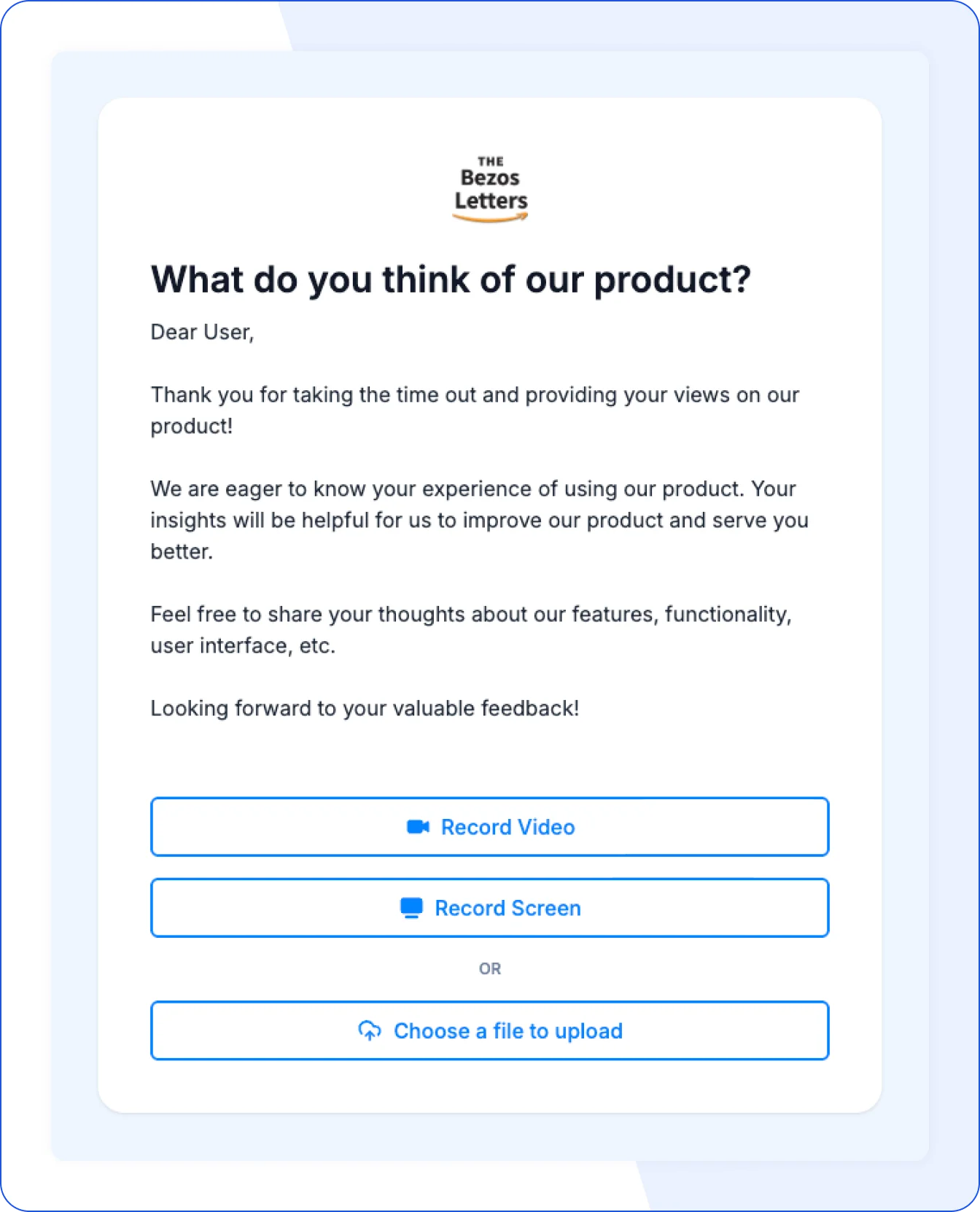Click the Looking forward to your valuable feedback line
The height and width of the screenshot is (1212, 980).
[x=365, y=707]
